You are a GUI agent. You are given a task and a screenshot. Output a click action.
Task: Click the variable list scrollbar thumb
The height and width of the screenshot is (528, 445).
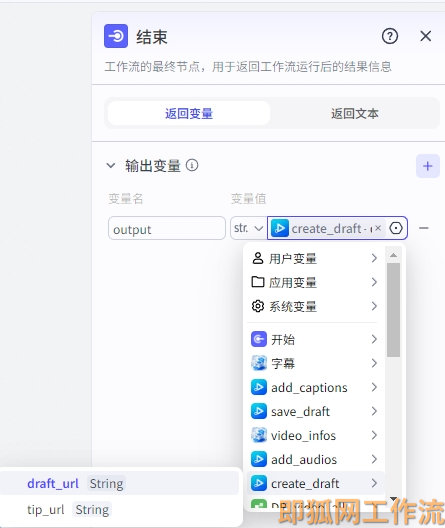[393, 310]
